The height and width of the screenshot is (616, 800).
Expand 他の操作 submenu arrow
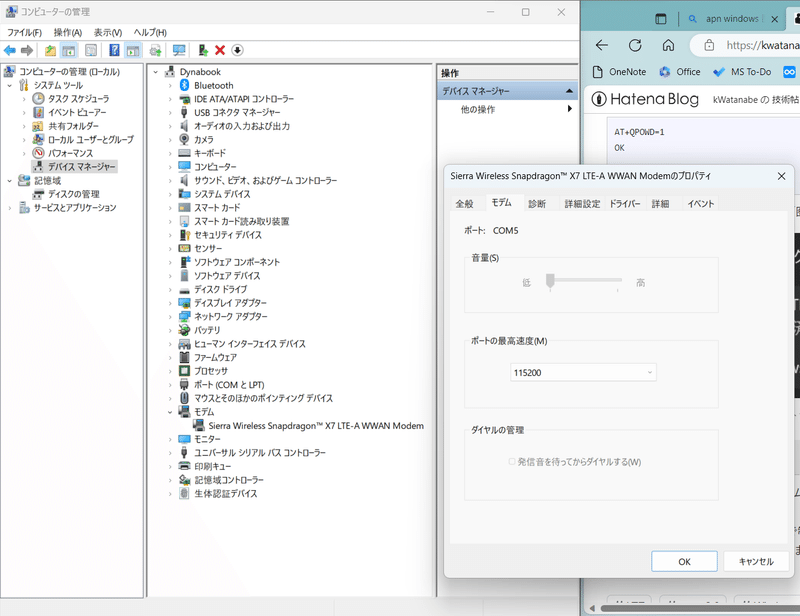coord(569,109)
